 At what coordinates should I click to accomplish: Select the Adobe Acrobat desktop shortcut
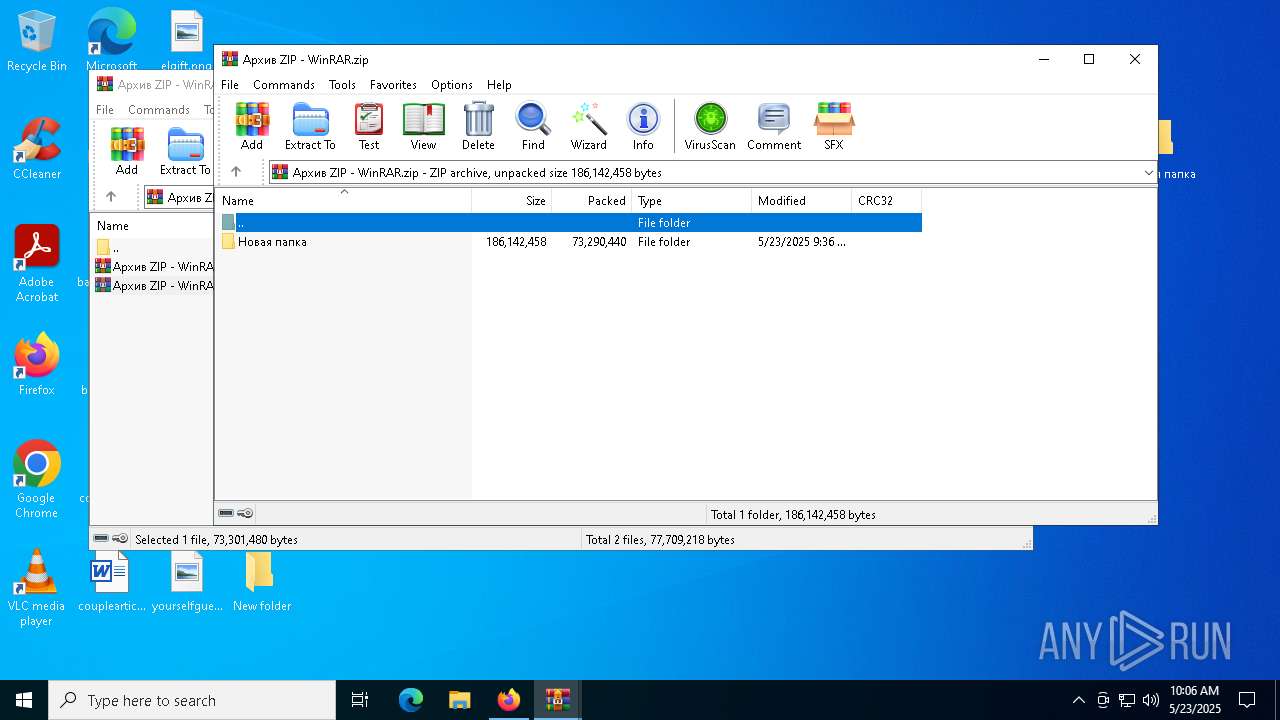(37, 263)
